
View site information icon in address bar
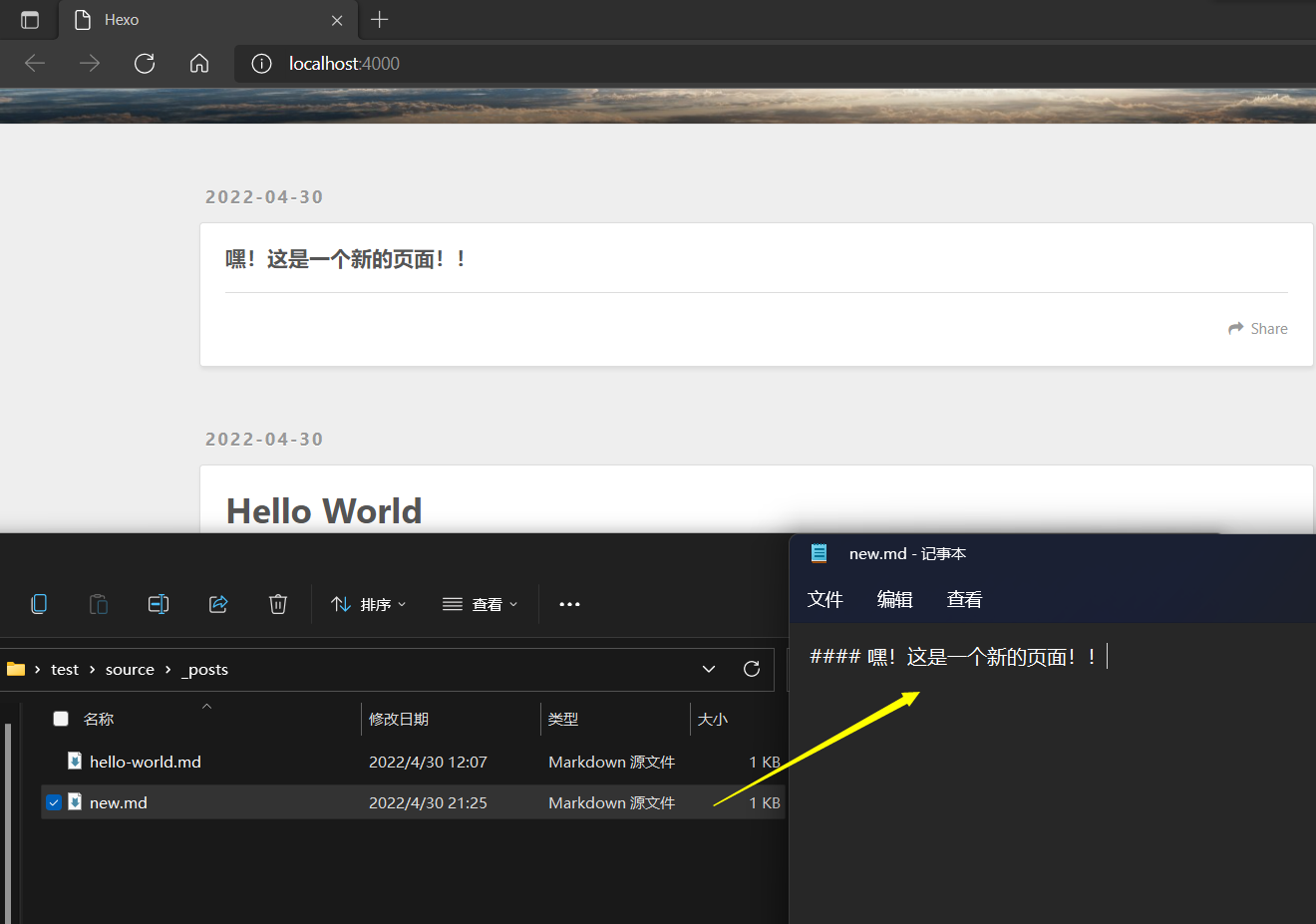click(261, 64)
